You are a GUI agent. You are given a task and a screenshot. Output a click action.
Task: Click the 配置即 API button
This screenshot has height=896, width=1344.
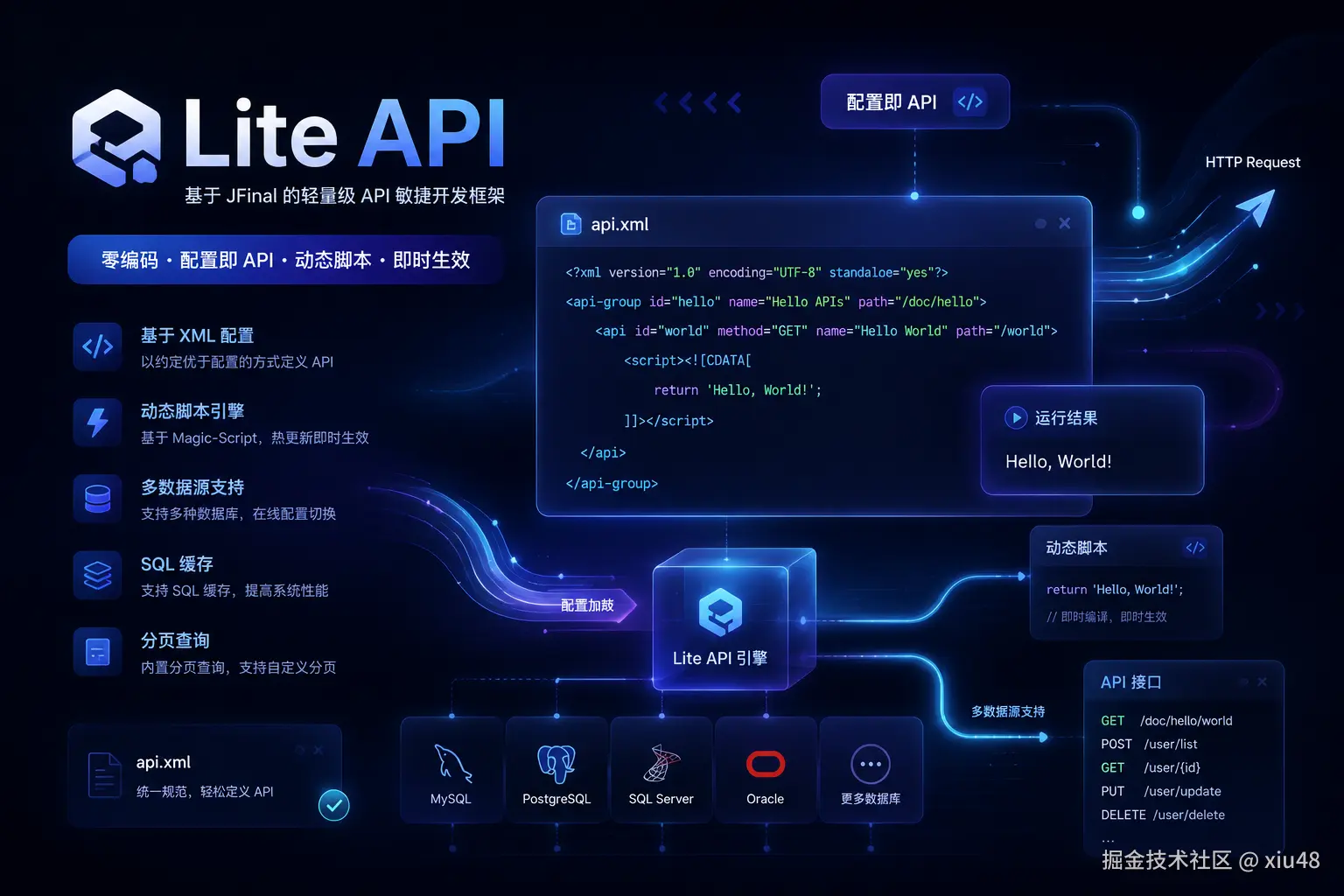pyautogui.click(x=915, y=101)
